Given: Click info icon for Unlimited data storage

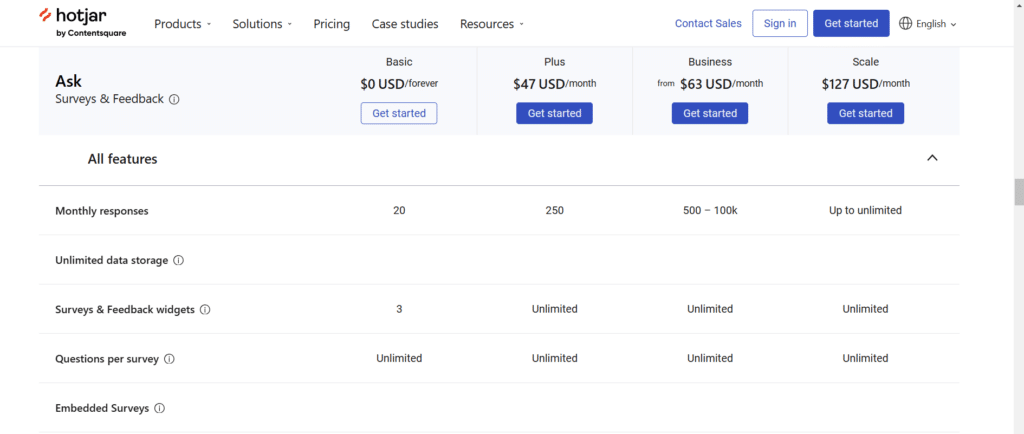Looking at the screenshot, I should [x=178, y=260].
